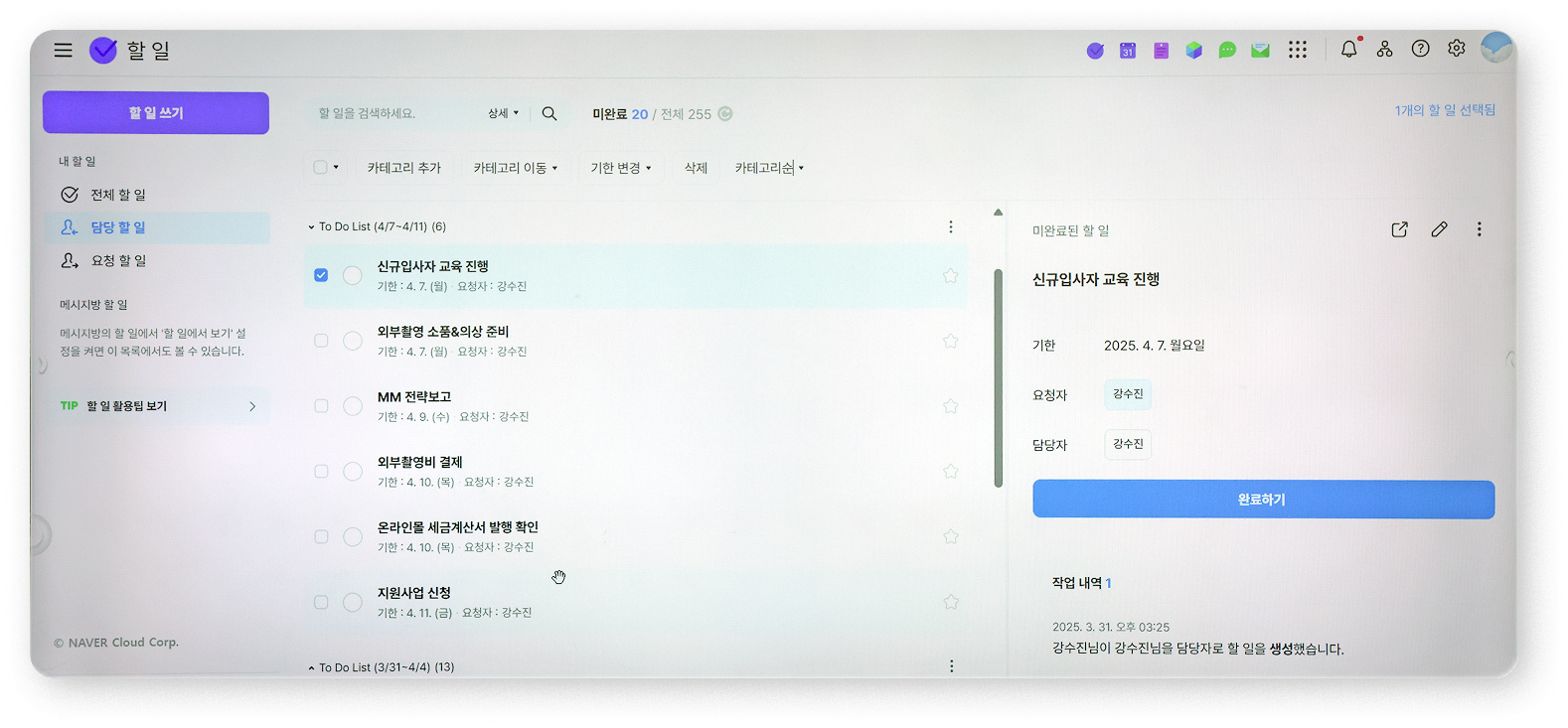Image resolution: width=1568 pixels, height=728 pixels.
Task: Open the green Message chat icon
Action: (x=1227, y=51)
